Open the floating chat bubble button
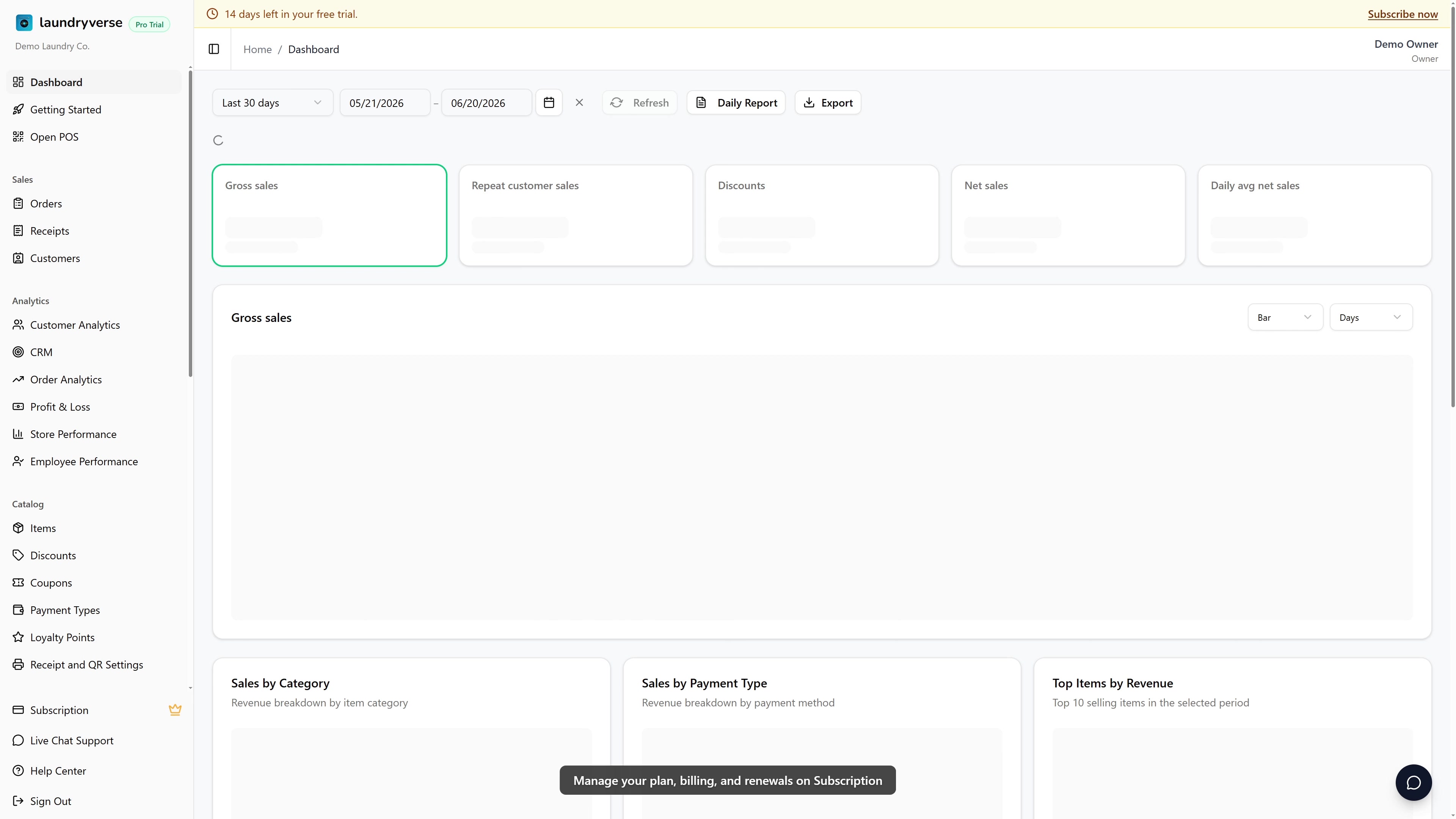 (1413, 782)
